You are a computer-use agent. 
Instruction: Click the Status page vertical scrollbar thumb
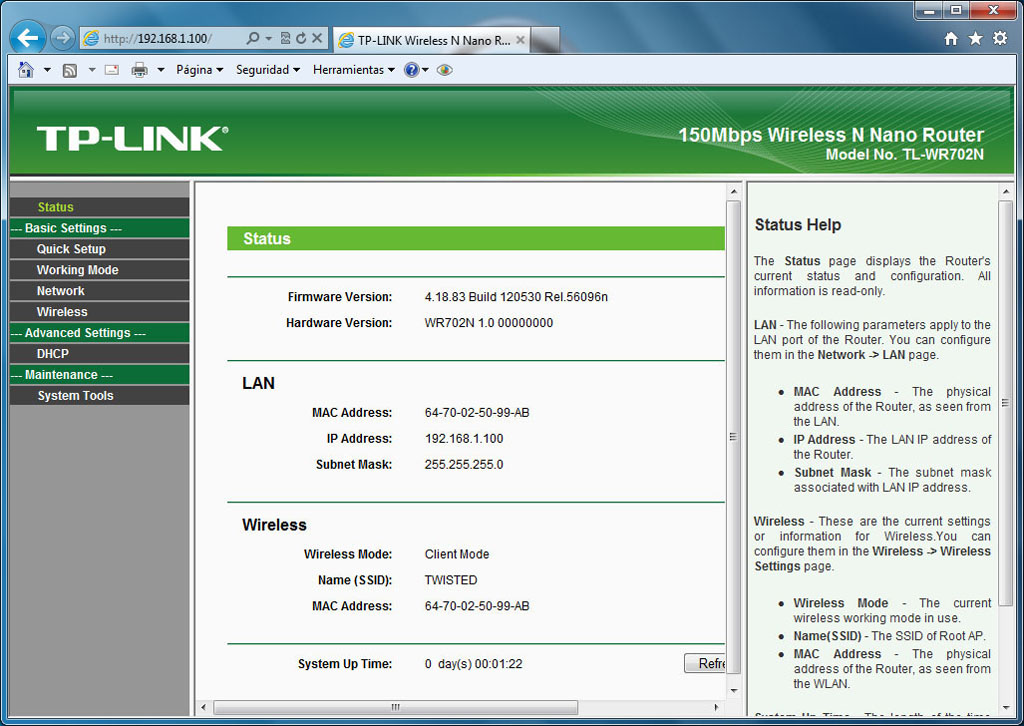(733, 437)
